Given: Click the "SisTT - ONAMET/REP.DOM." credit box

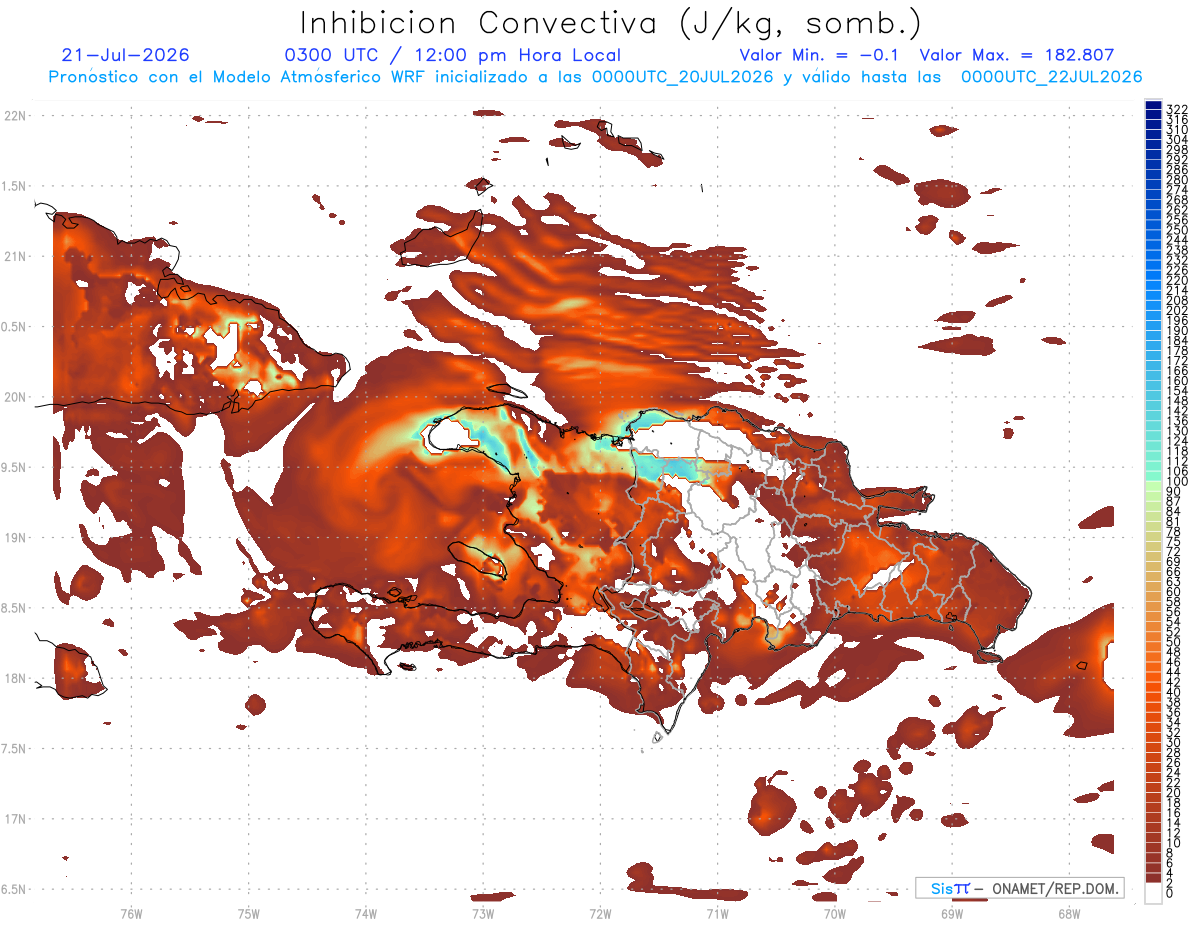Looking at the screenshot, I should point(1019,888).
